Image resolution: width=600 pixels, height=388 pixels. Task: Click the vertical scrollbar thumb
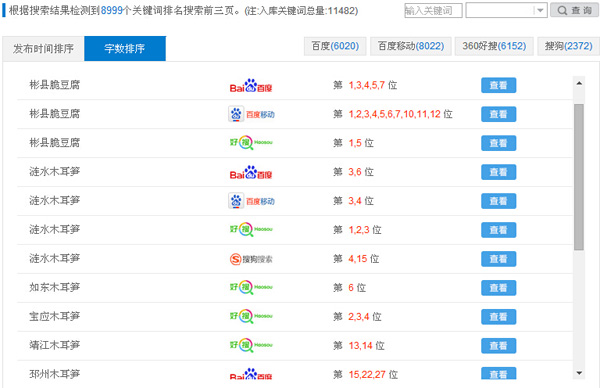(x=579, y=177)
